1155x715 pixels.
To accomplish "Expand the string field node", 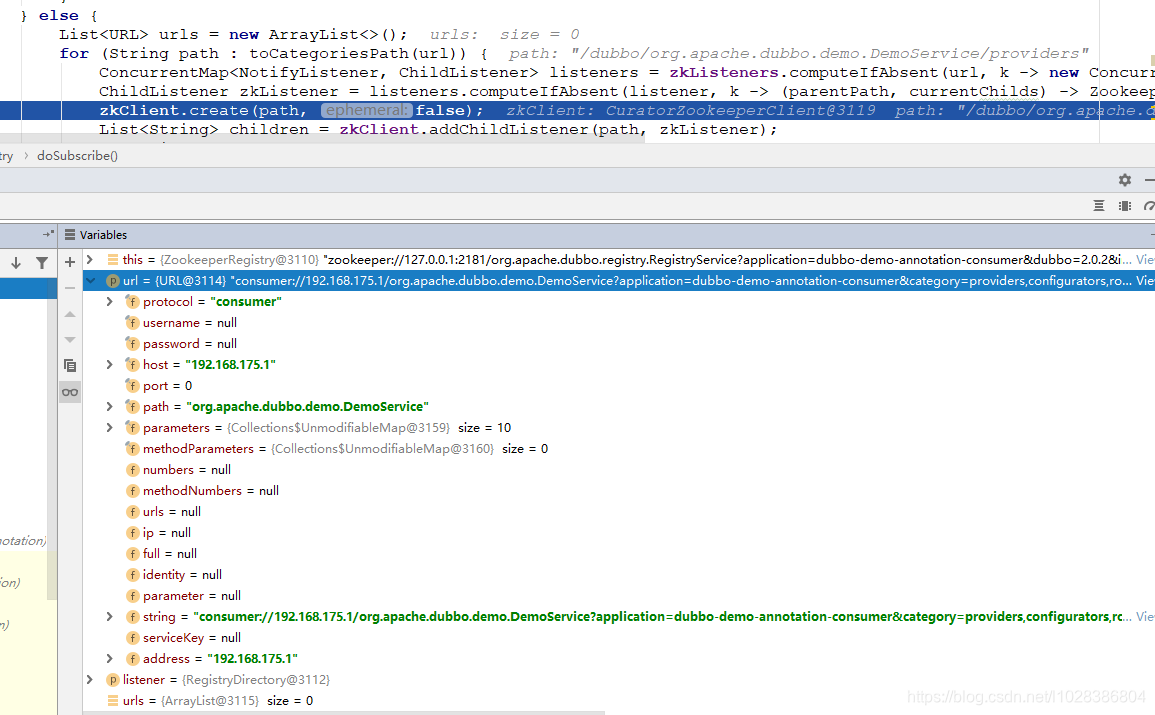I will coord(110,616).
